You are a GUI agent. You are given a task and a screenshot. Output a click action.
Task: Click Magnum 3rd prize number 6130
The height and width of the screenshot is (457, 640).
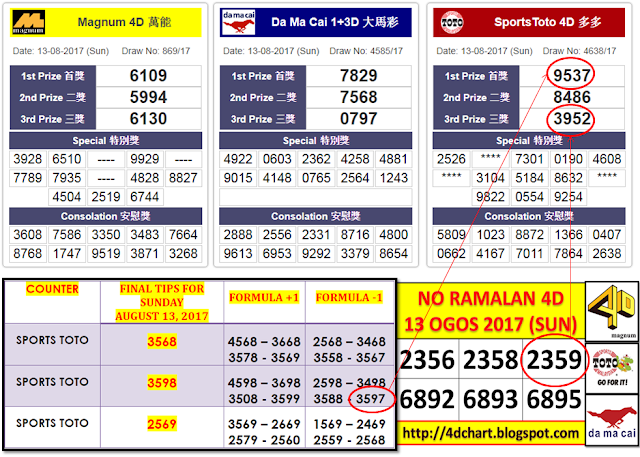tap(148, 119)
